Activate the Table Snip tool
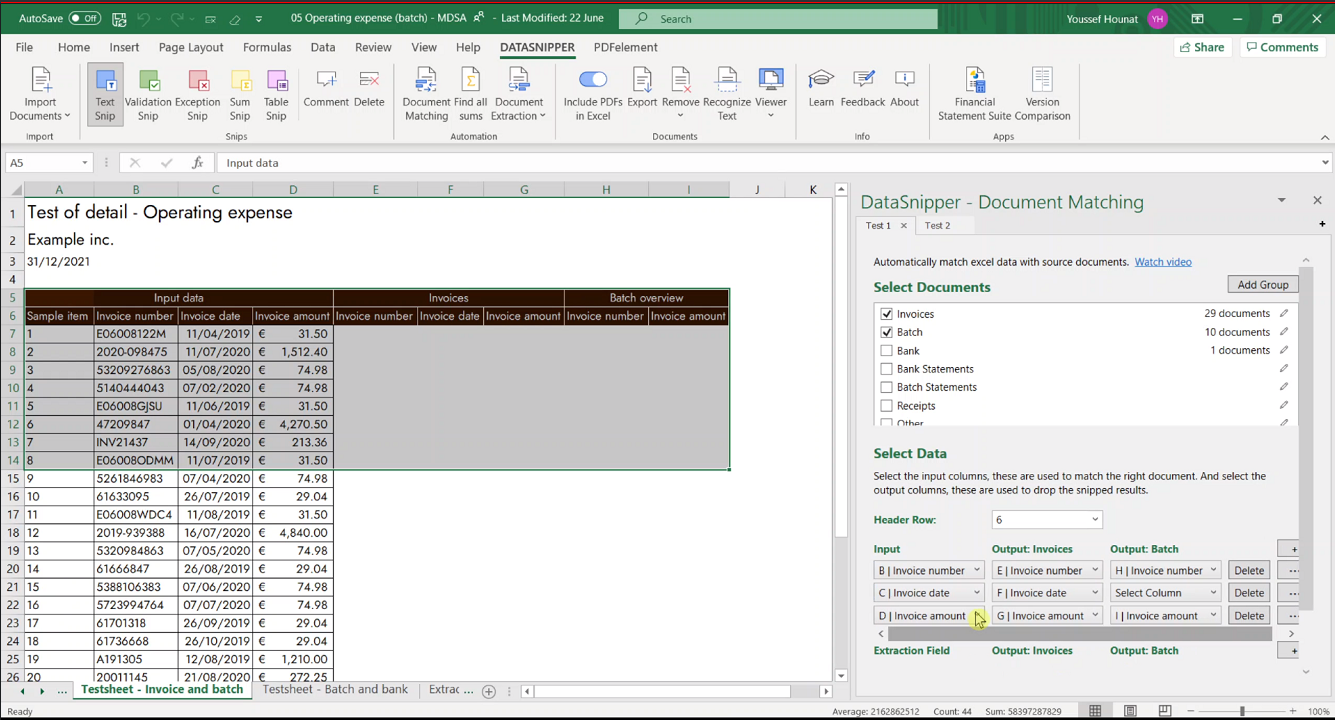The image size is (1335, 720). point(276,95)
